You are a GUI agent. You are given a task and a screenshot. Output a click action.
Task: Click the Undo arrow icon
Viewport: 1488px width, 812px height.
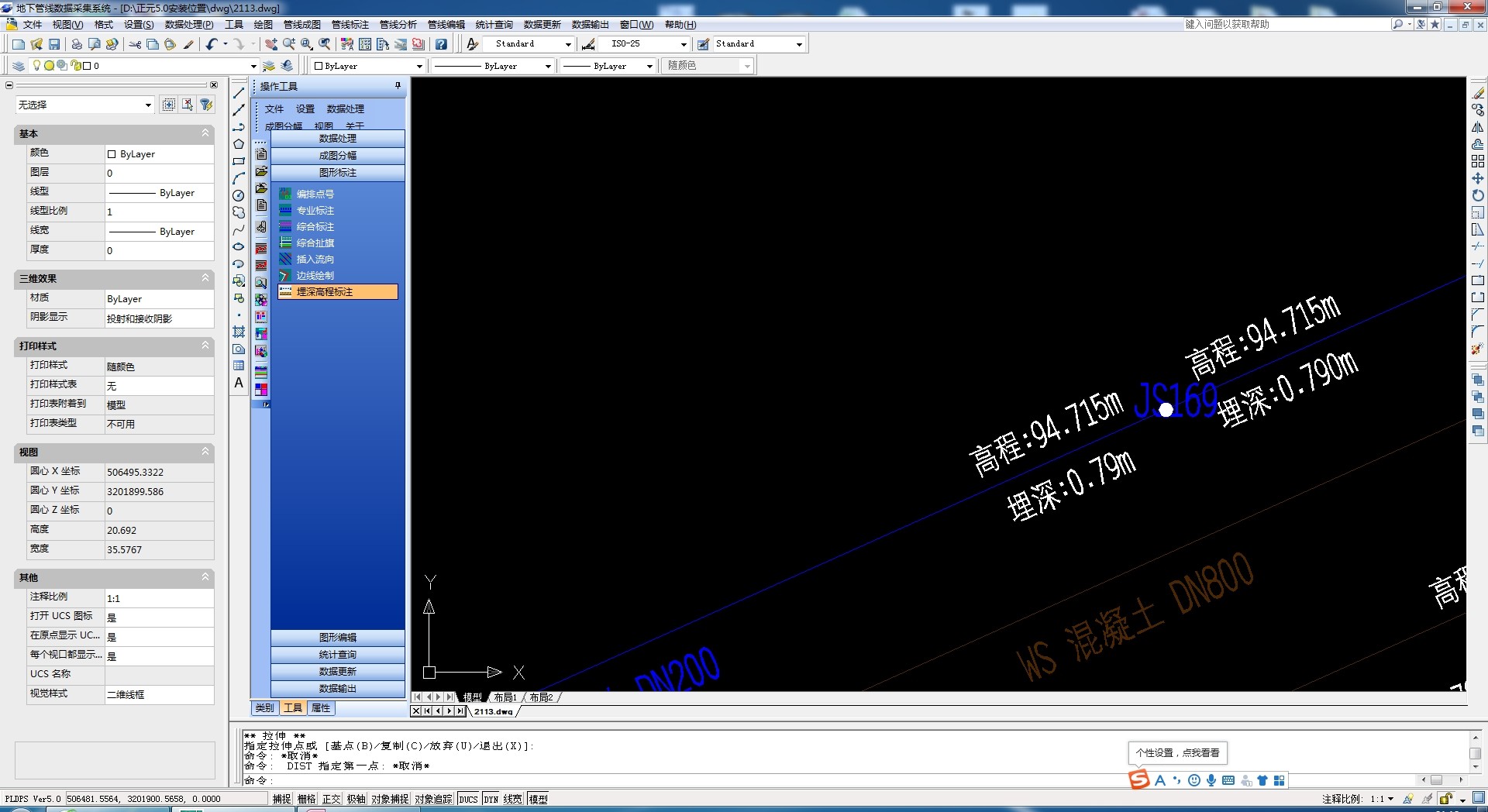point(211,44)
